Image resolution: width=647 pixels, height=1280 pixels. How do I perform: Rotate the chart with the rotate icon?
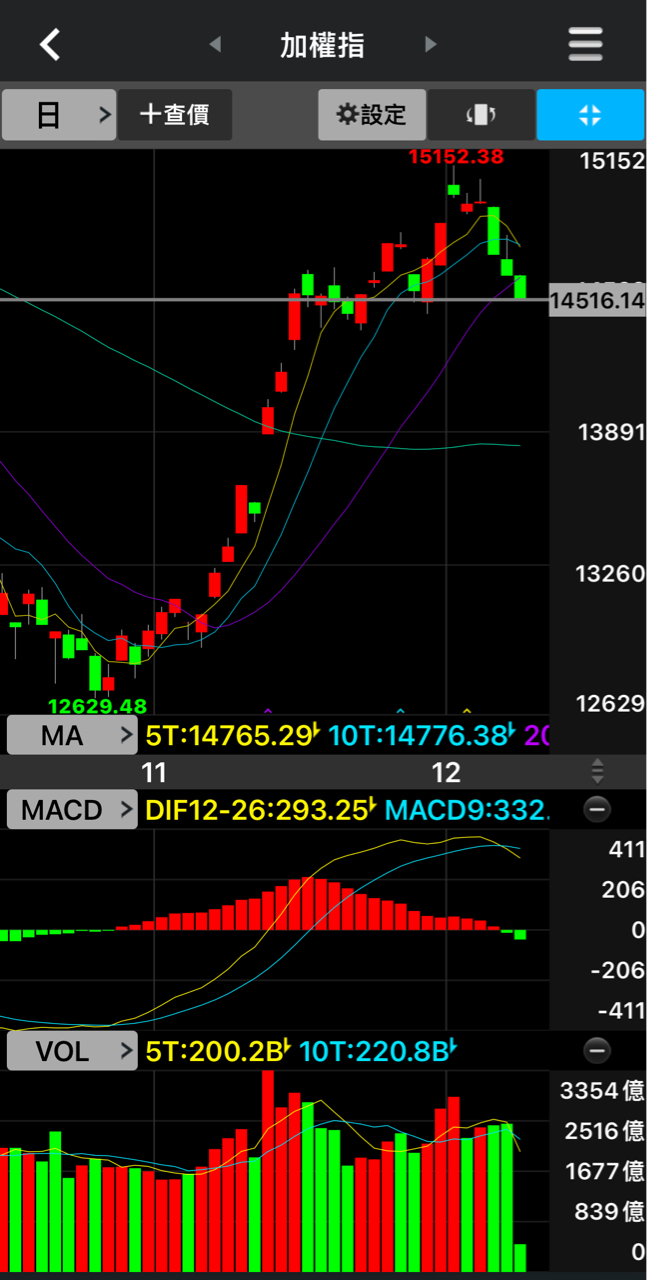(481, 115)
